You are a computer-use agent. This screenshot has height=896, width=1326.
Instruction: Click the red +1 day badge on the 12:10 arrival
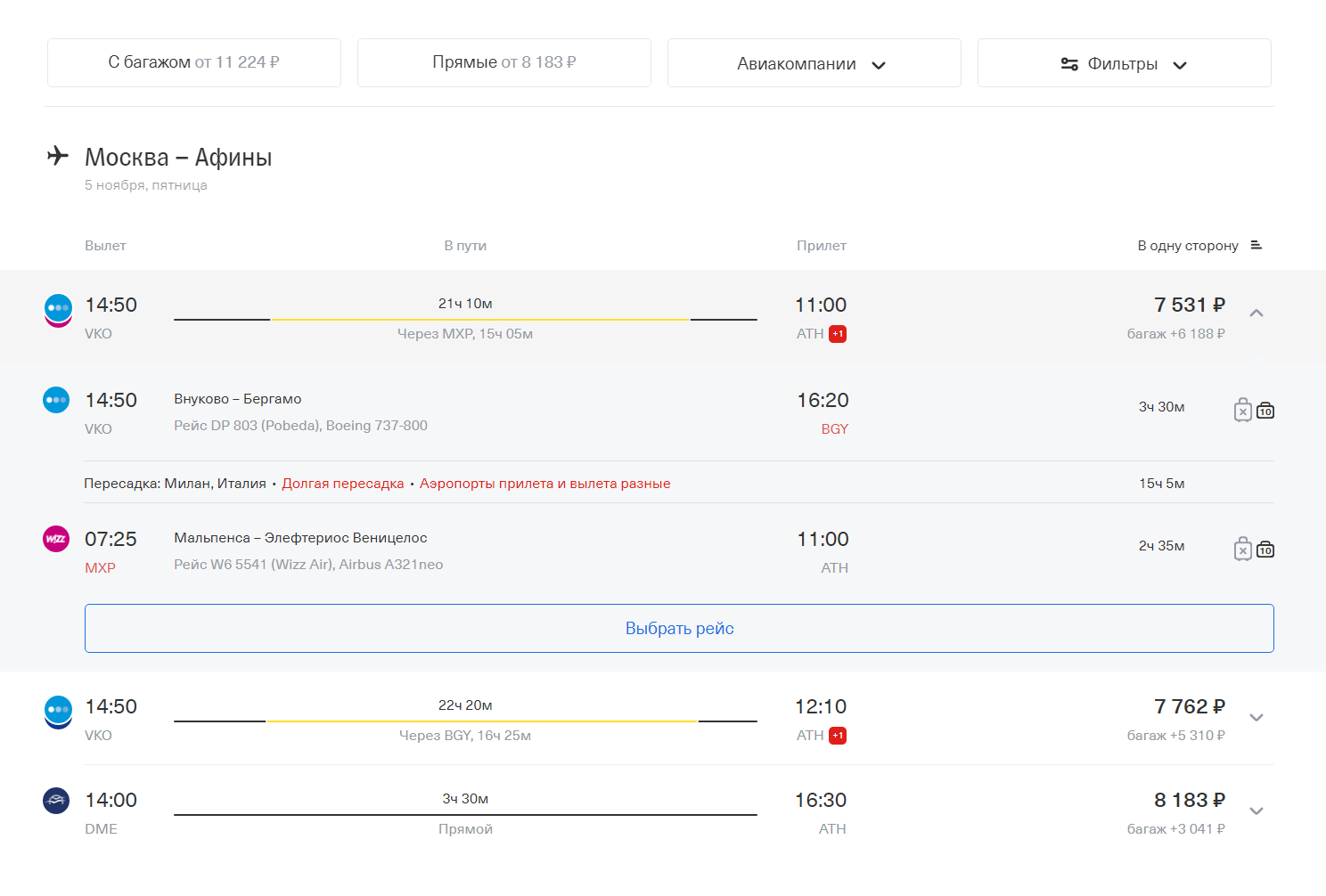tap(838, 736)
